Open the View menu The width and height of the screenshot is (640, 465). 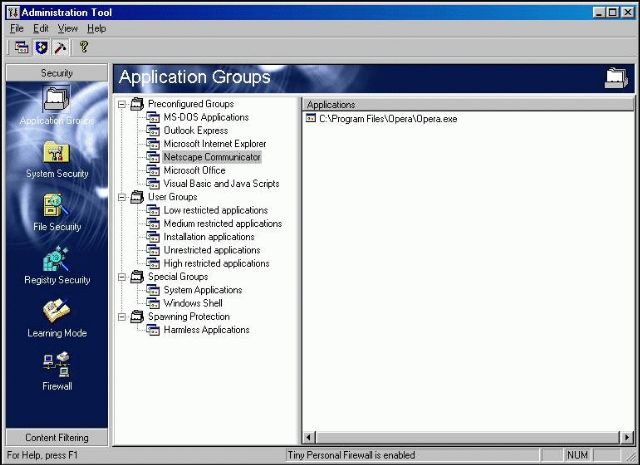pos(67,29)
